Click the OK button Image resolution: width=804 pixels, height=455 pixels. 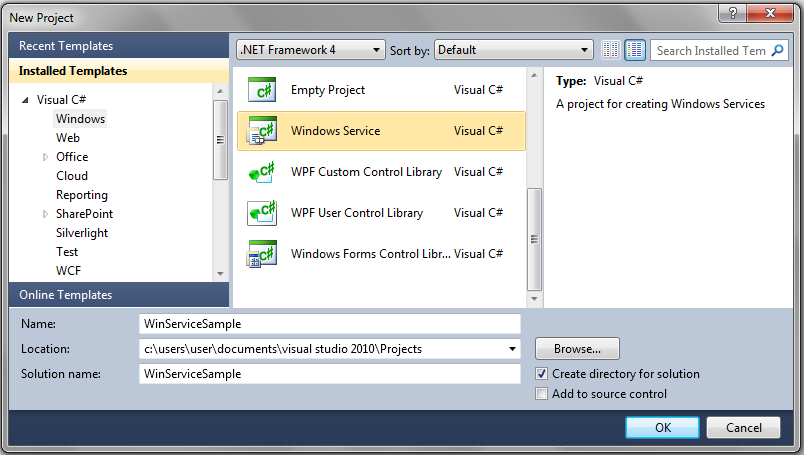662,428
